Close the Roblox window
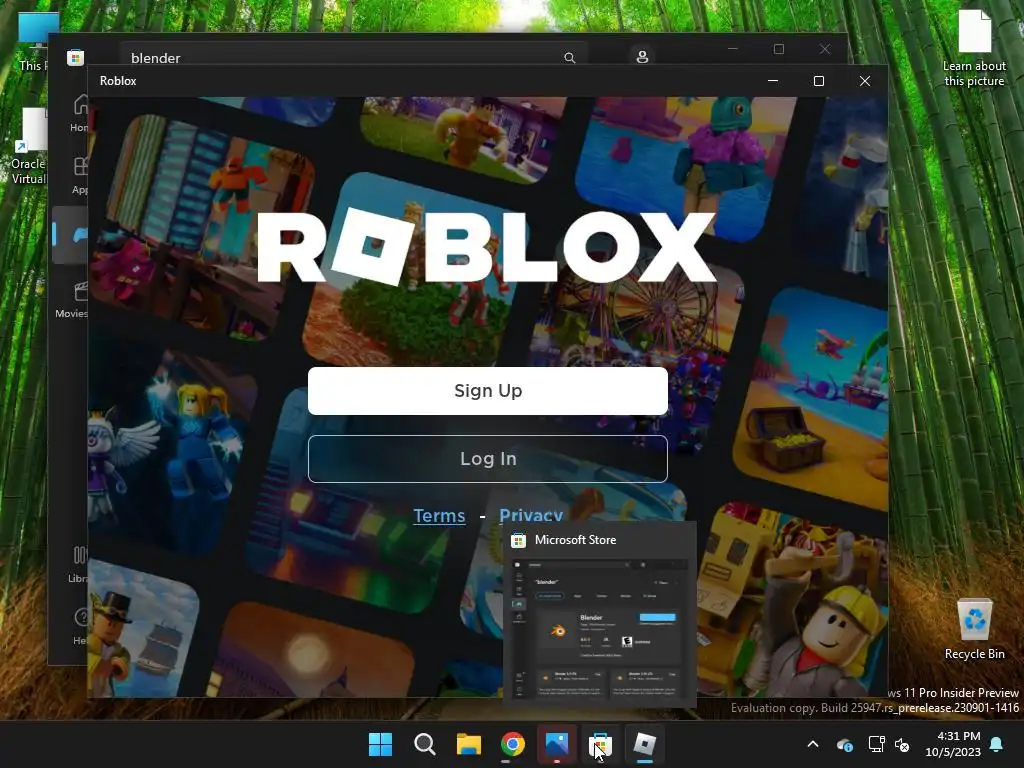This screenshot has height=768, width=1024. click(x=865, y=81)
